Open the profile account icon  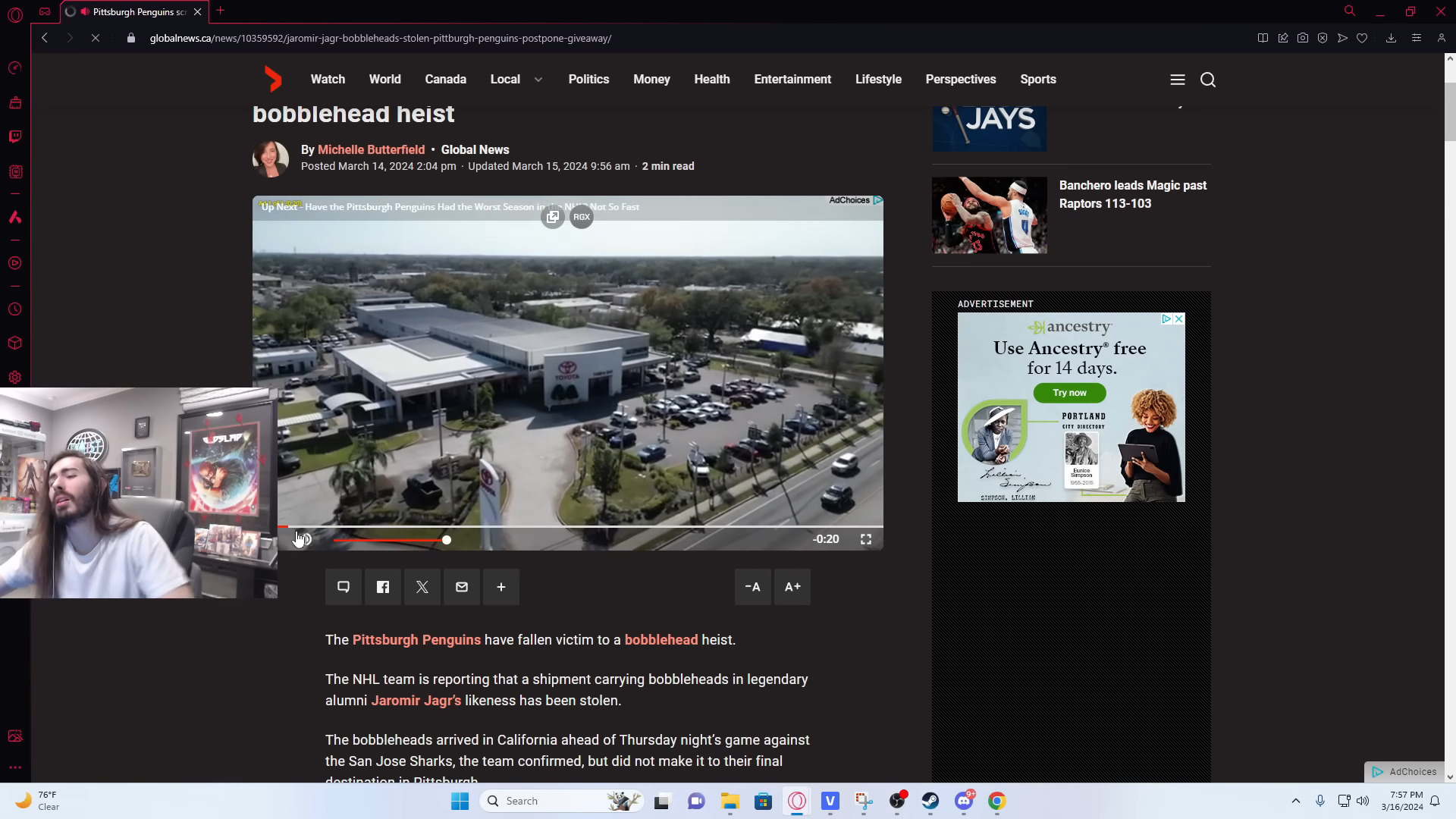[x=1442, y=38]
